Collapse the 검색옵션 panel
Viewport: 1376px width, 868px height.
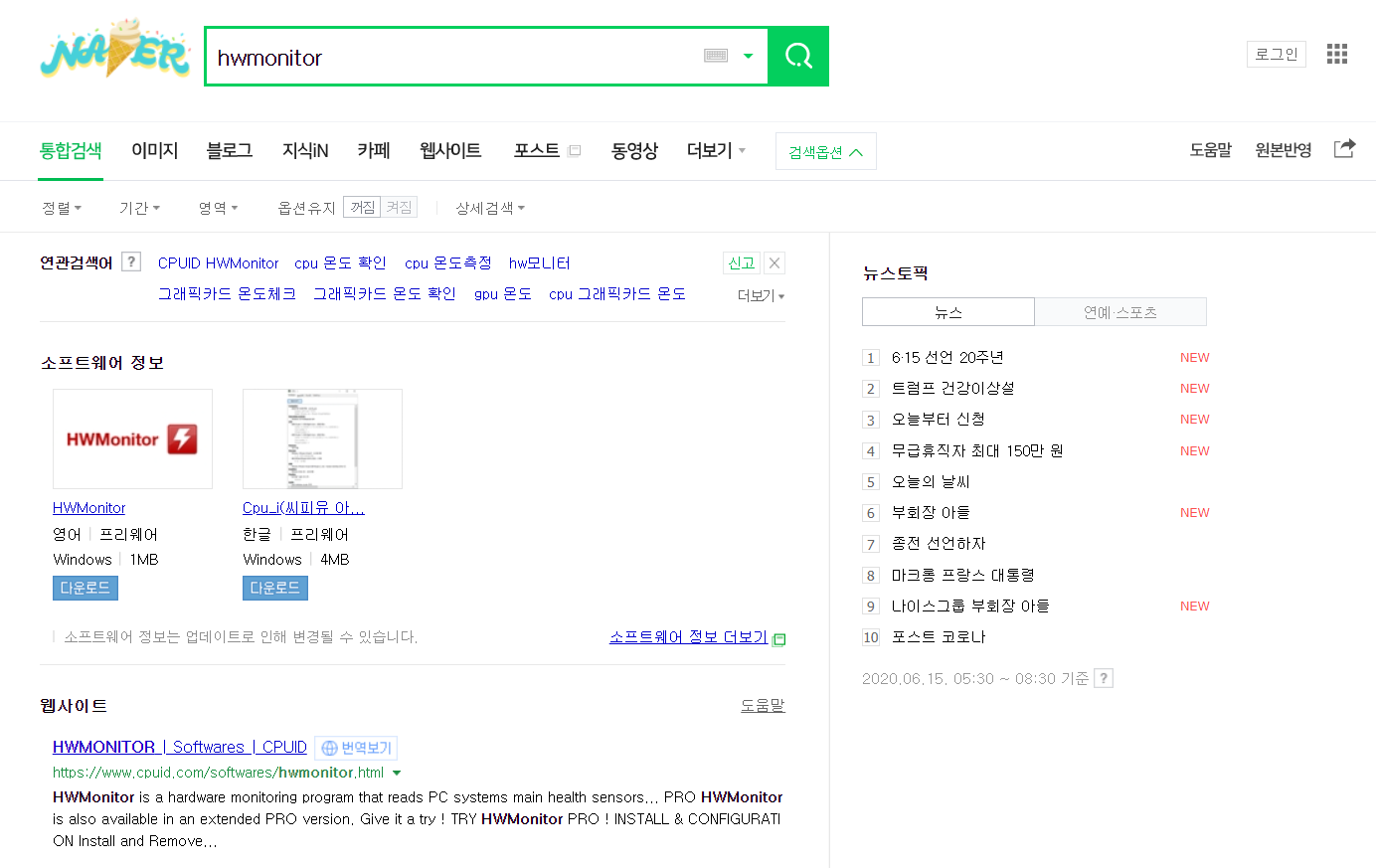point(825,151)
